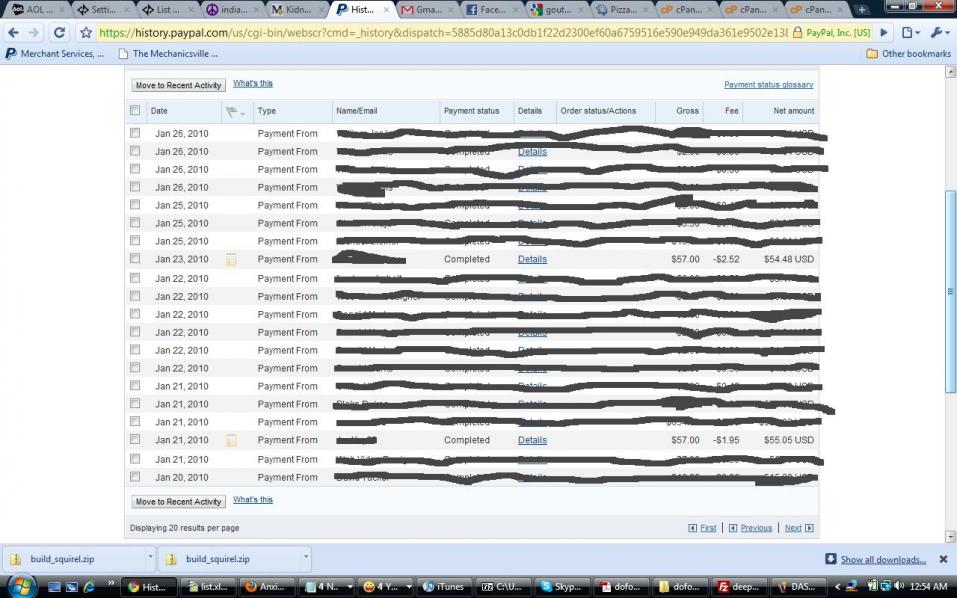Click the Next page arrow icon
Viewport: 957px width, 598px height.
(x=809, y=528)
